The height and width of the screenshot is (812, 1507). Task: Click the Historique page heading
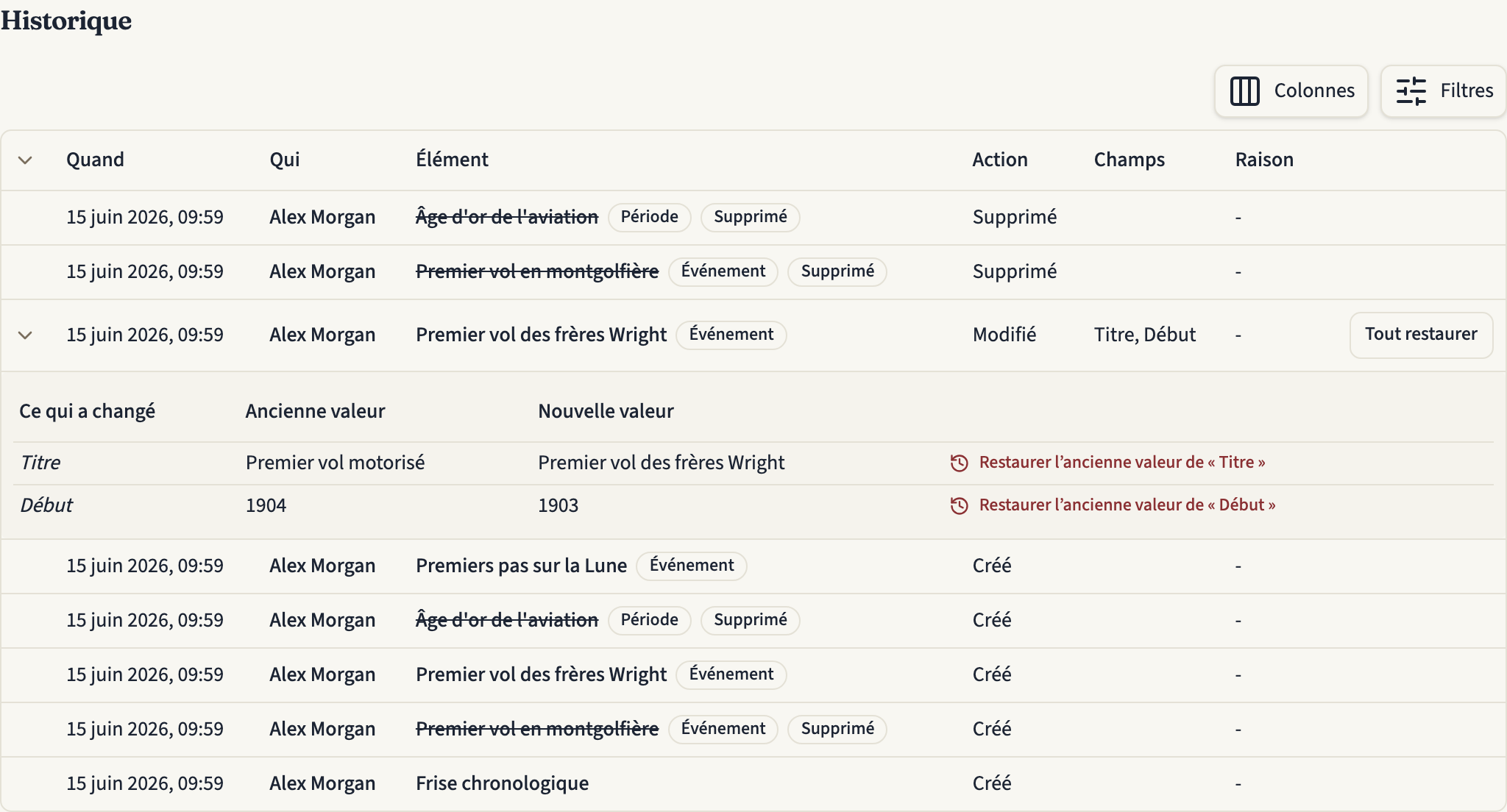(66, 21)
